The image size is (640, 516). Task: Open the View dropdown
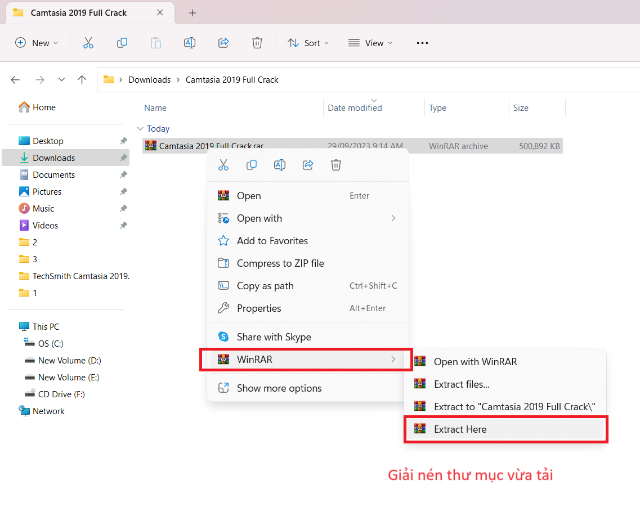point(371,43)
